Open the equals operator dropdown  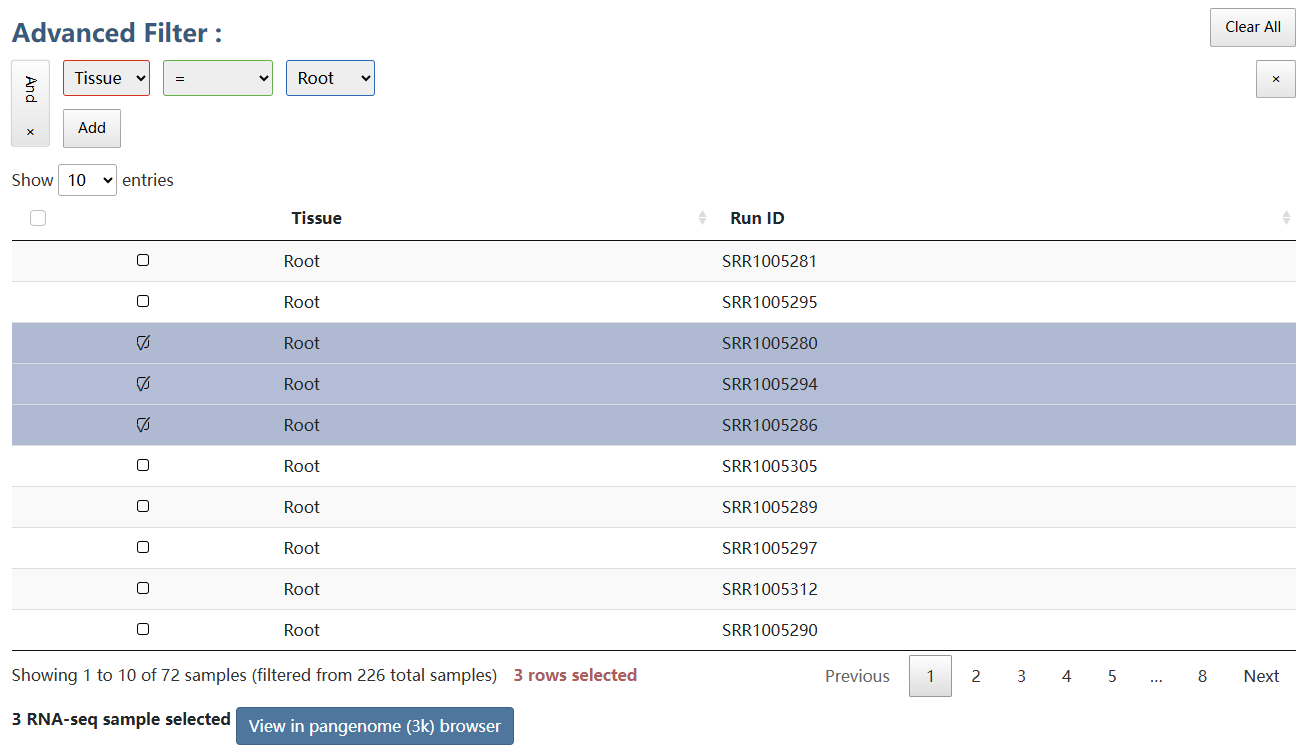(218, 78)
